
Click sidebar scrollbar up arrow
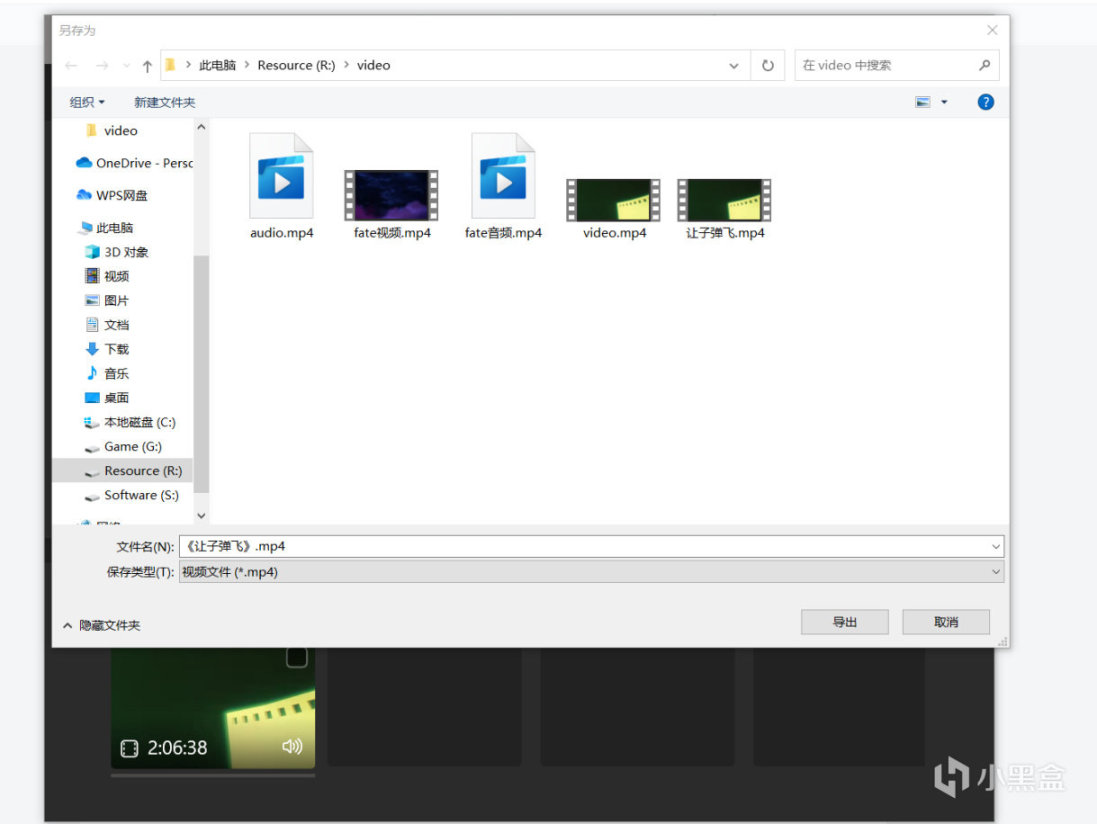click(201, 127)
